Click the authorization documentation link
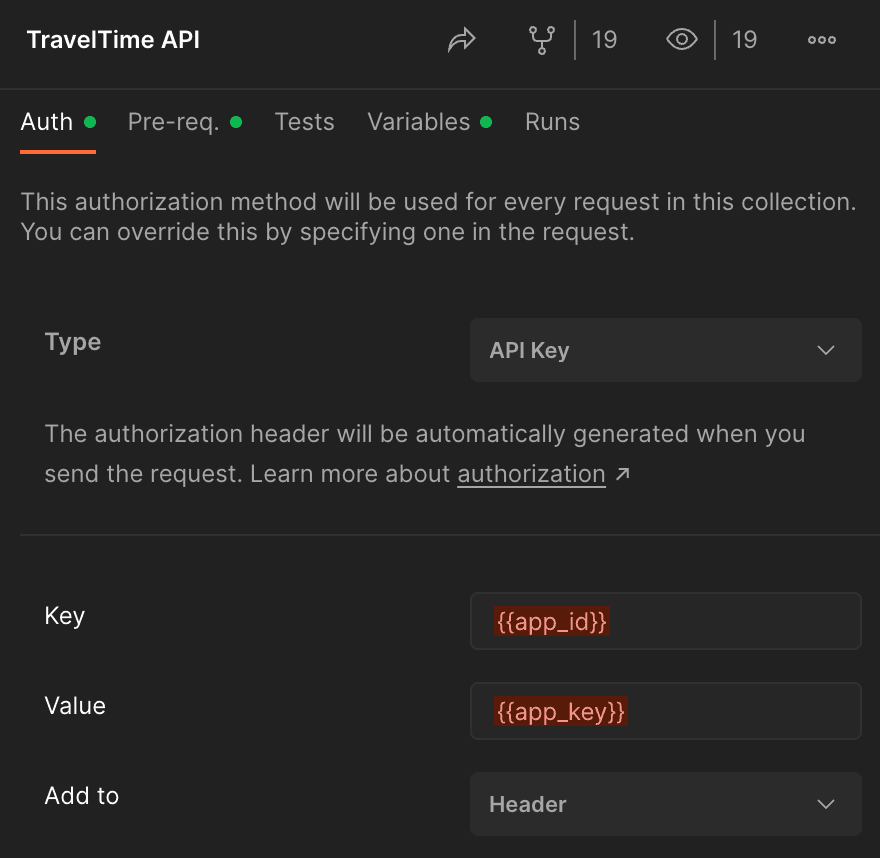Viewport: 880px width, 858px height. click(531, 473)
